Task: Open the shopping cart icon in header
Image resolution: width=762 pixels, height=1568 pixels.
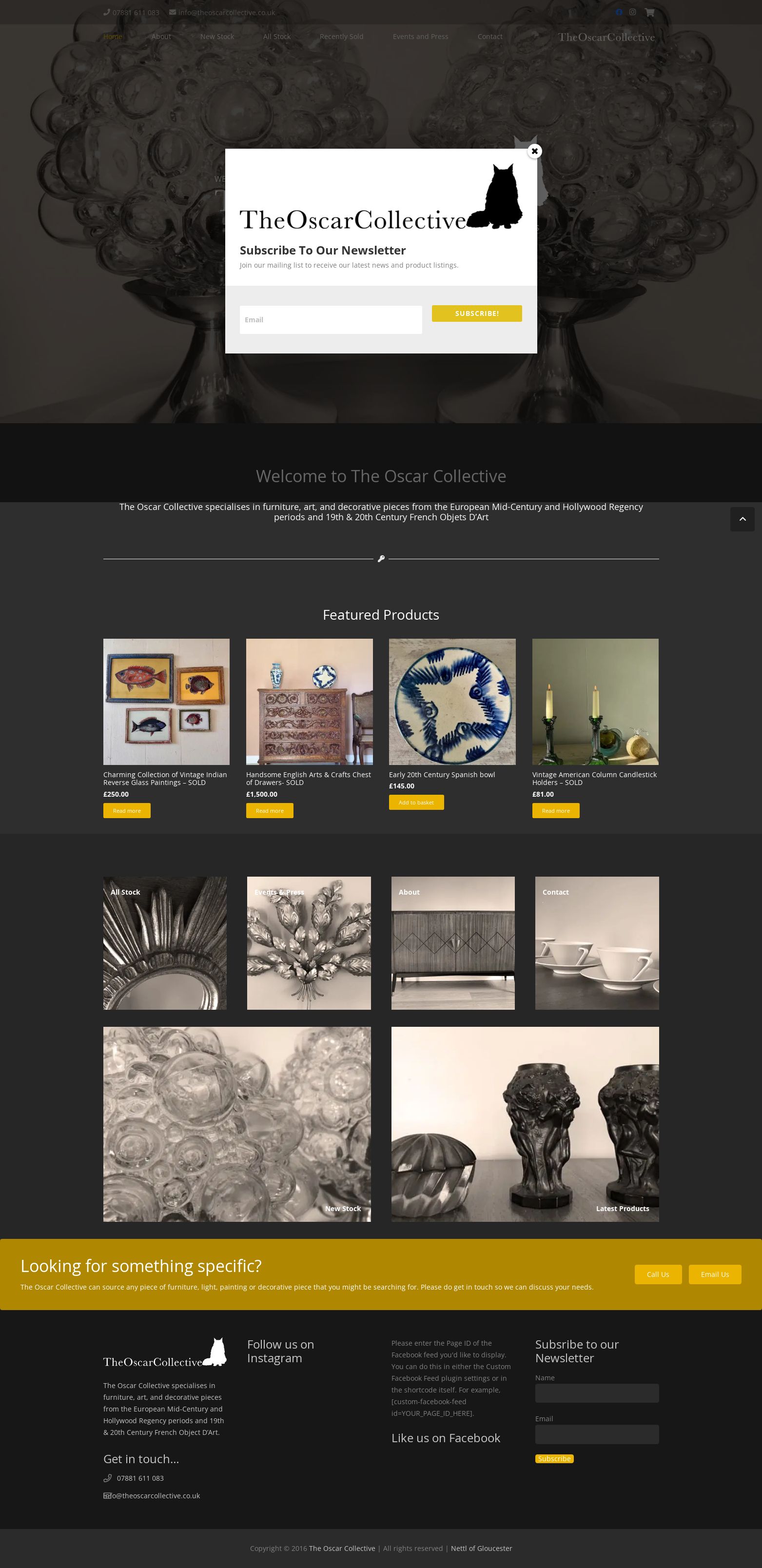Action: 649,12
